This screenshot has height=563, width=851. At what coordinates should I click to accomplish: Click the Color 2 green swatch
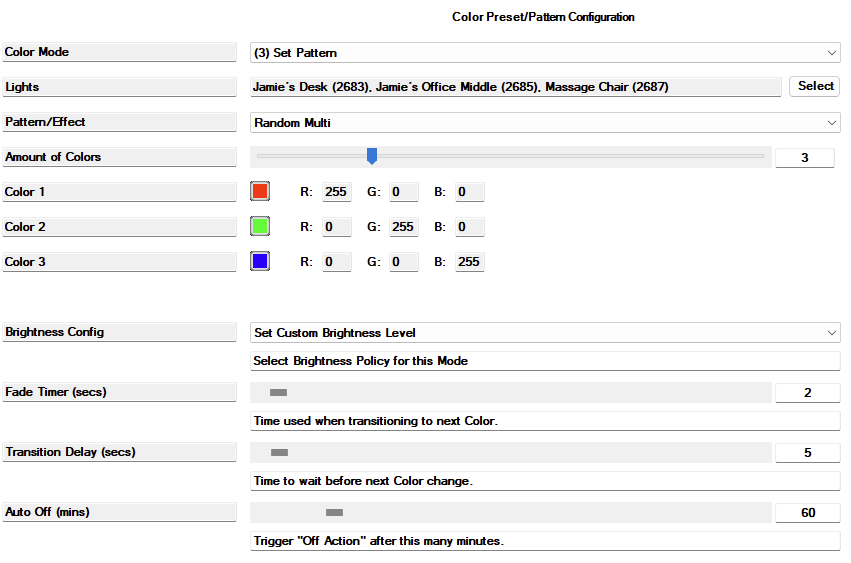click(260, 226)
